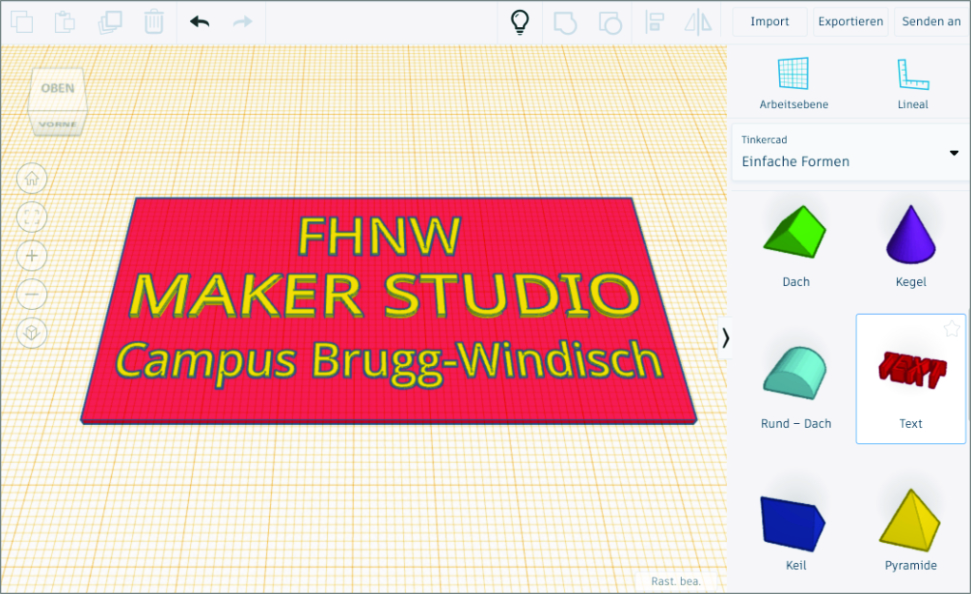Click the Senden an button
The image size is (971, 594).
coord(931,22)
